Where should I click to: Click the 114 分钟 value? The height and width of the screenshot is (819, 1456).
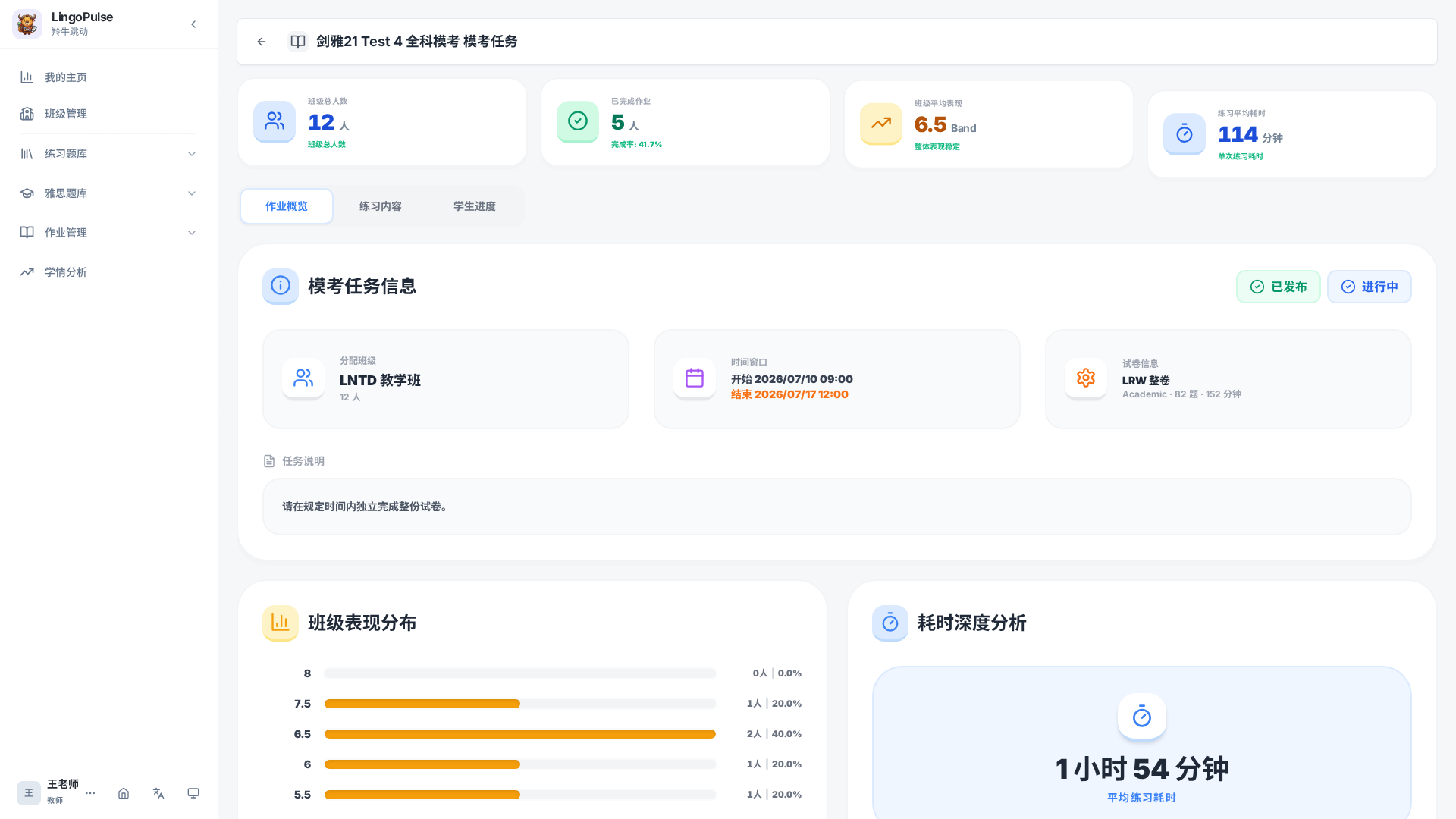[1250, 135]
